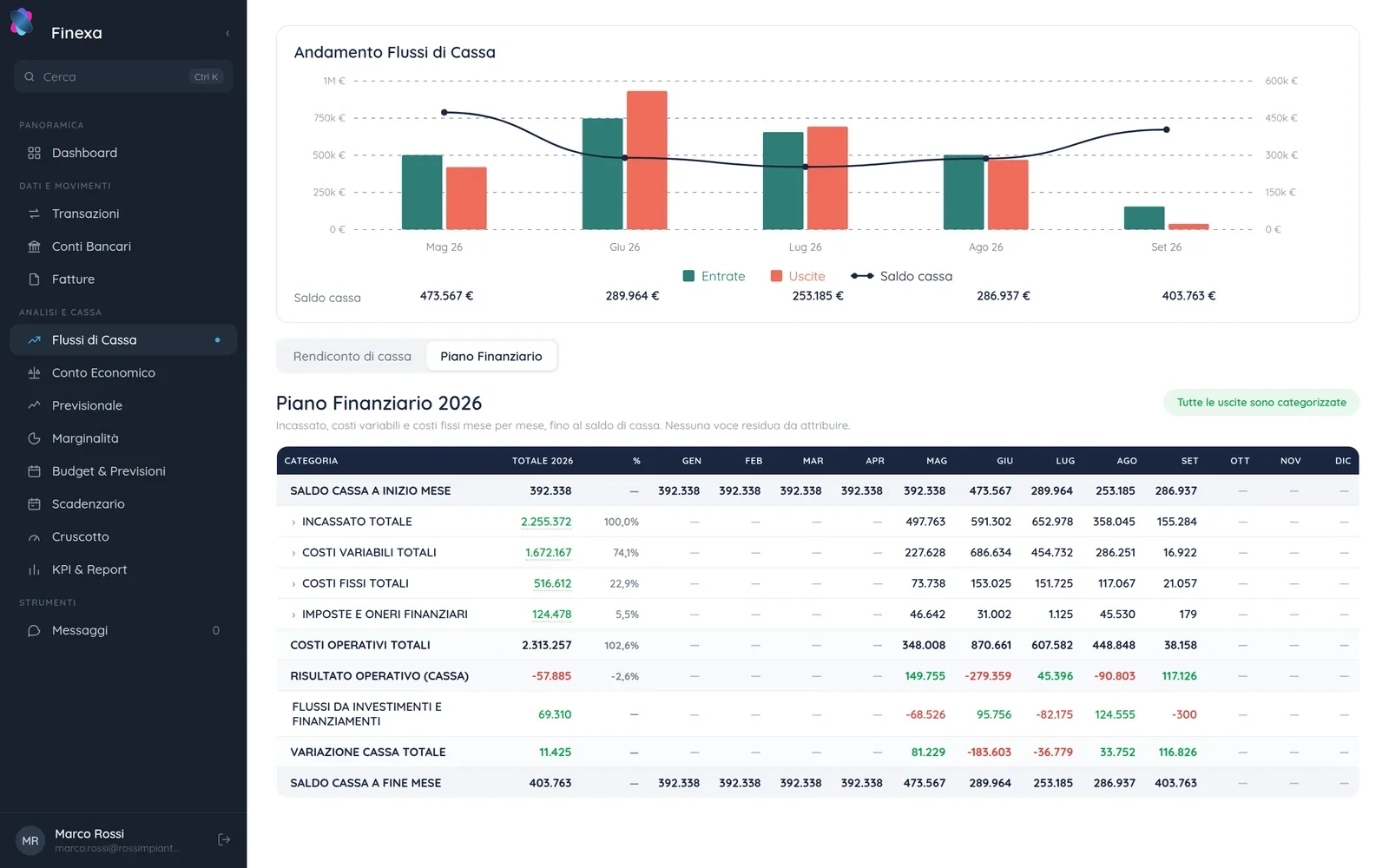
Task: Collapse the sidebar with the chevron
Action: [227, 33]
